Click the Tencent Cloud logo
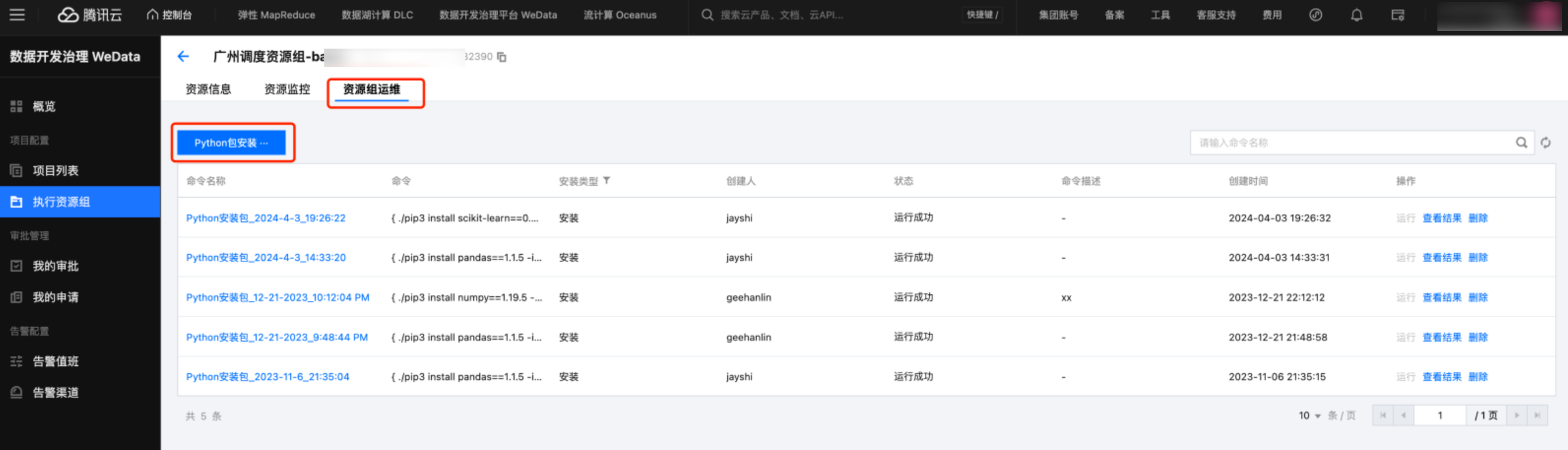 point(89,14)
